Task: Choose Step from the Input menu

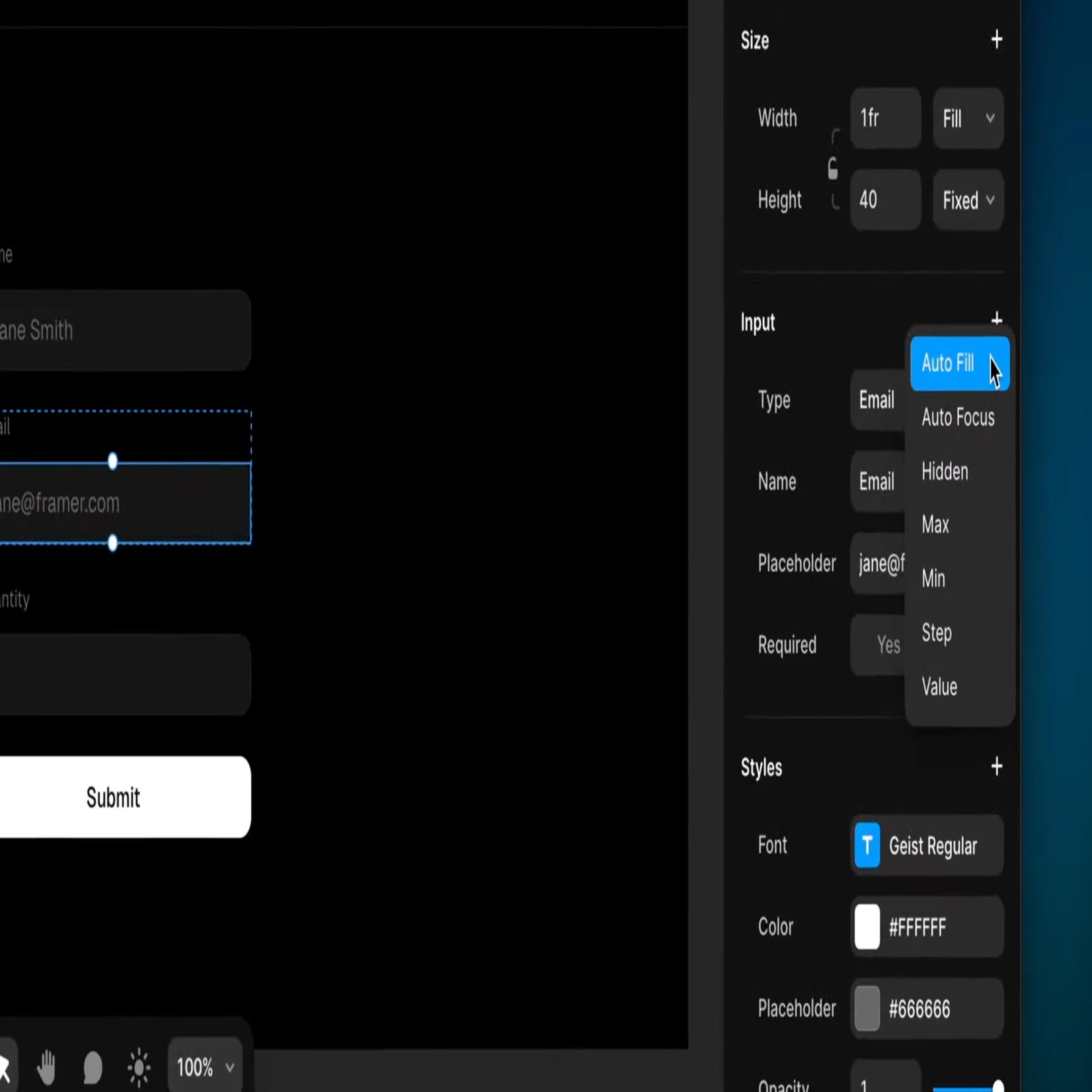Action: pyautogui.click(x=959, y=633)
